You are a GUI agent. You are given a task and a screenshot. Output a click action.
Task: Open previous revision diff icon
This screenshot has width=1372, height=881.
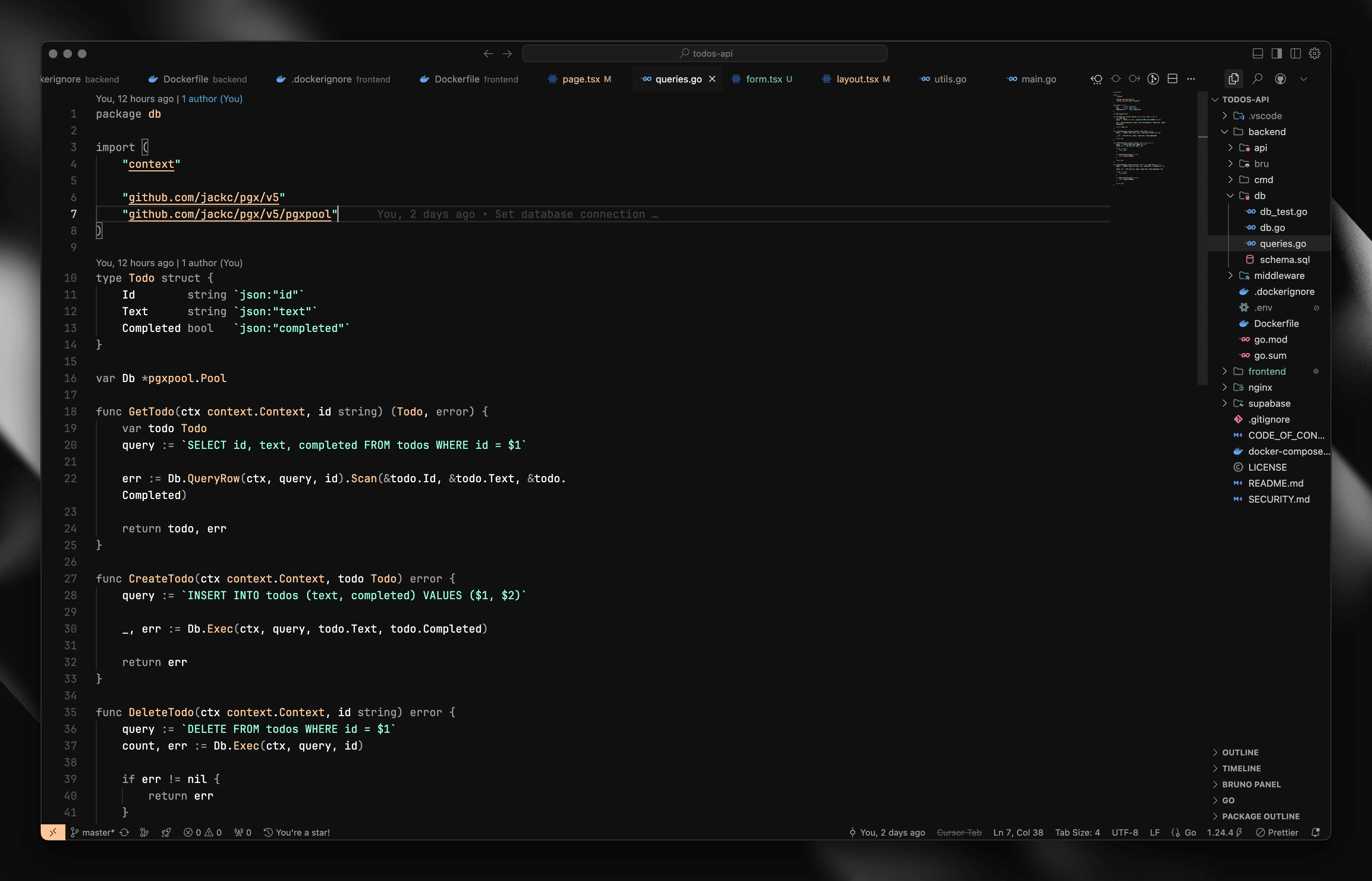coord(1096,79)
